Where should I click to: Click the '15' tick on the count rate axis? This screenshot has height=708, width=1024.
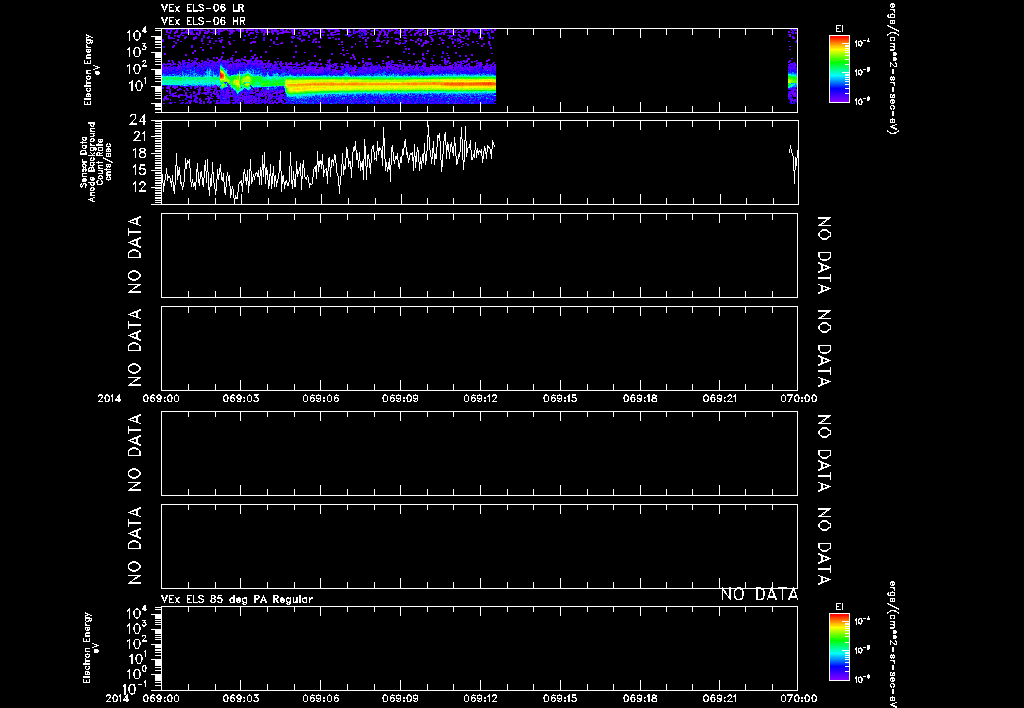(x=138, y=170)
